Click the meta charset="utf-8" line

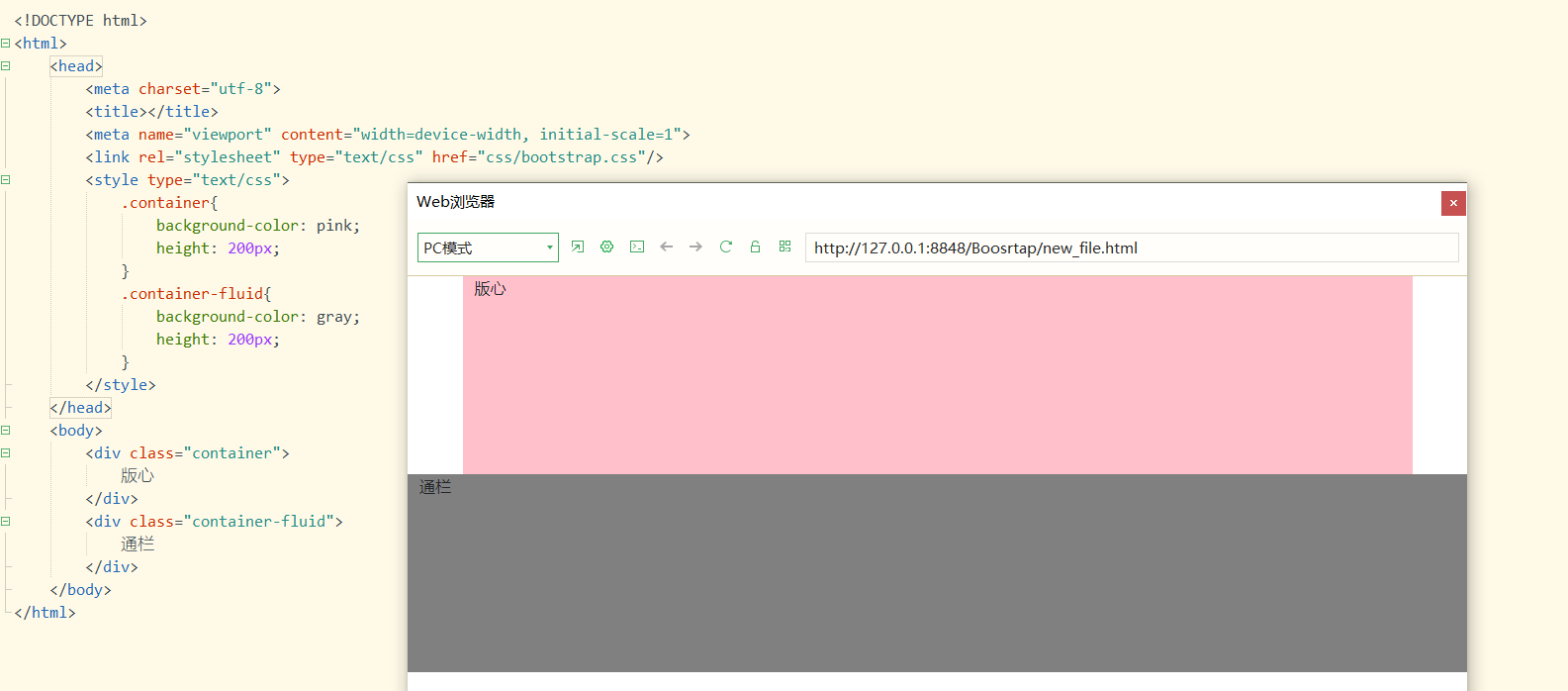[x=183, y=89]
